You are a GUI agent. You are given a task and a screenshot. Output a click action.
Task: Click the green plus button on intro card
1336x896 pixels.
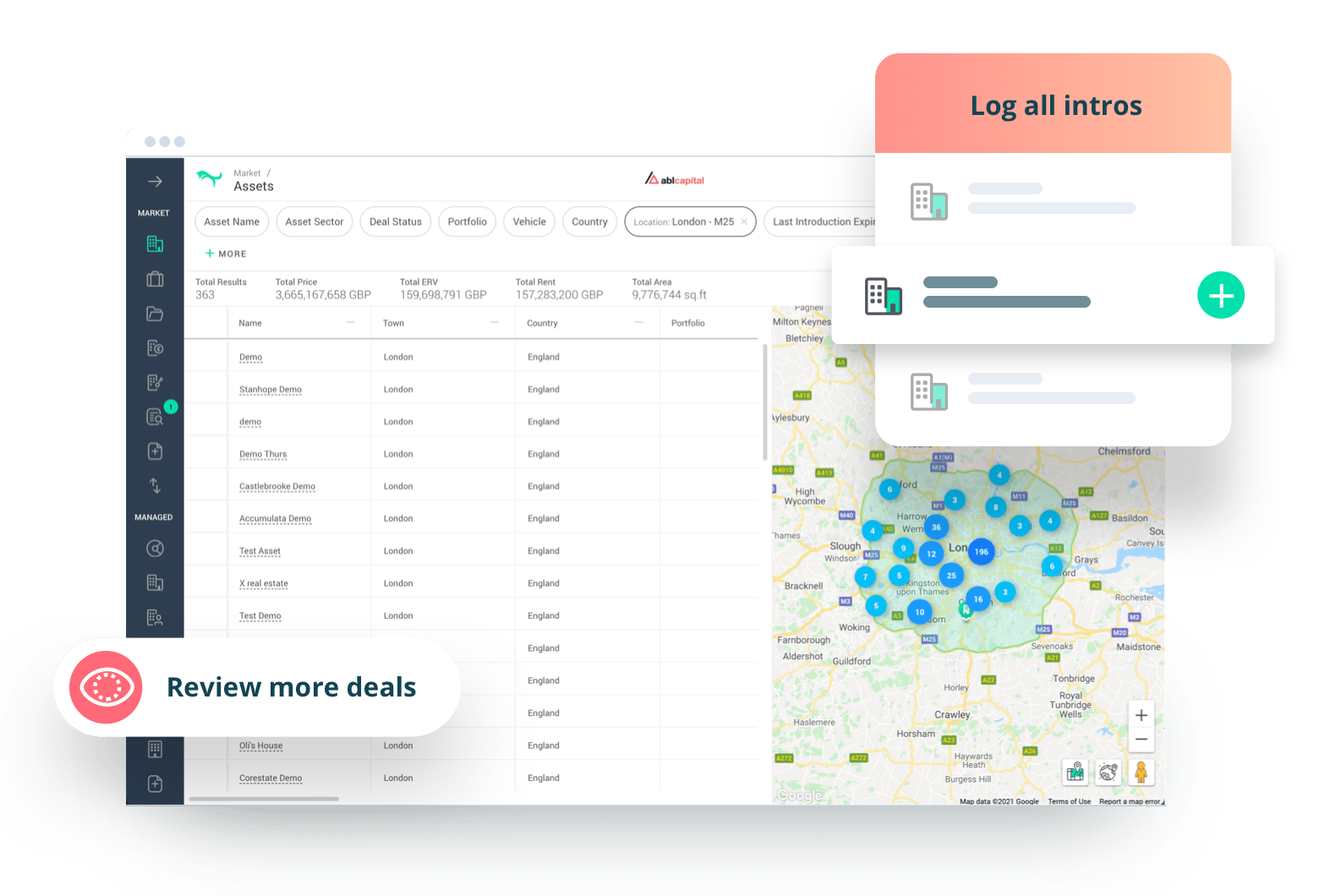1221,295
